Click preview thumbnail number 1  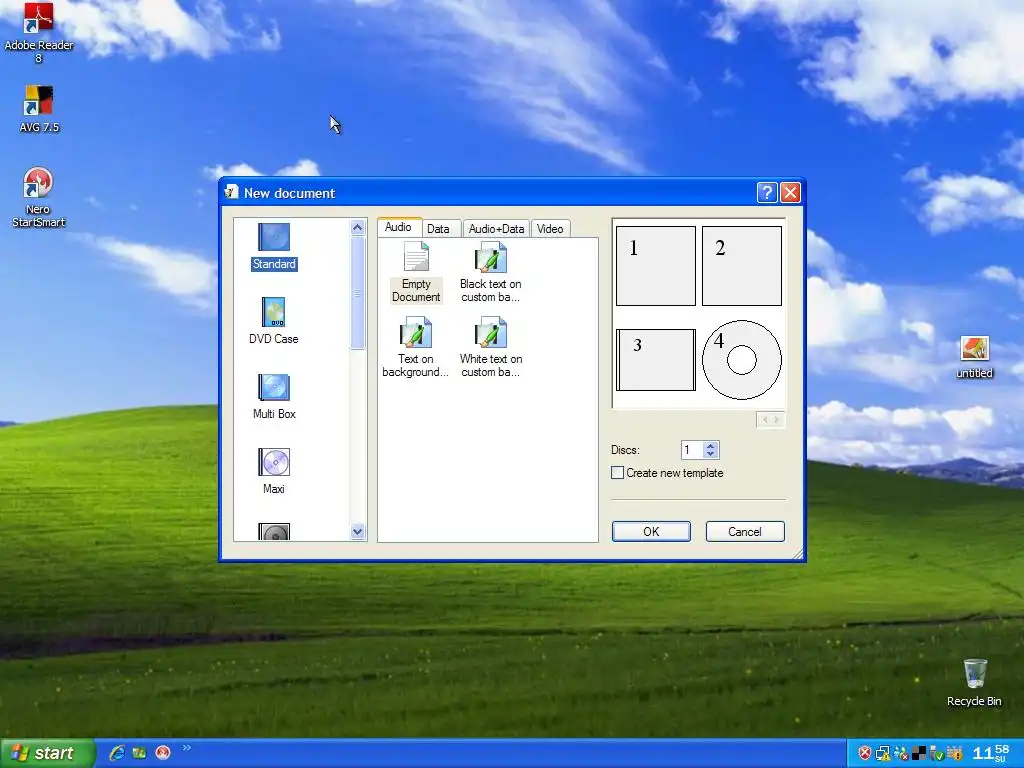point(656,266)
